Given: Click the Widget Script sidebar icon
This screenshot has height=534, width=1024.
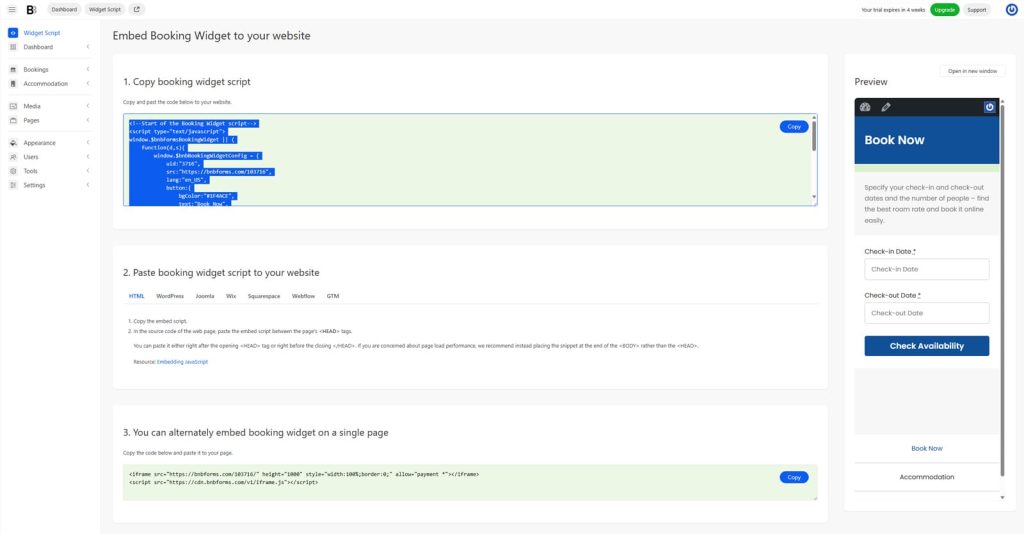Looking at the screenshot, I should click(13, 33).
